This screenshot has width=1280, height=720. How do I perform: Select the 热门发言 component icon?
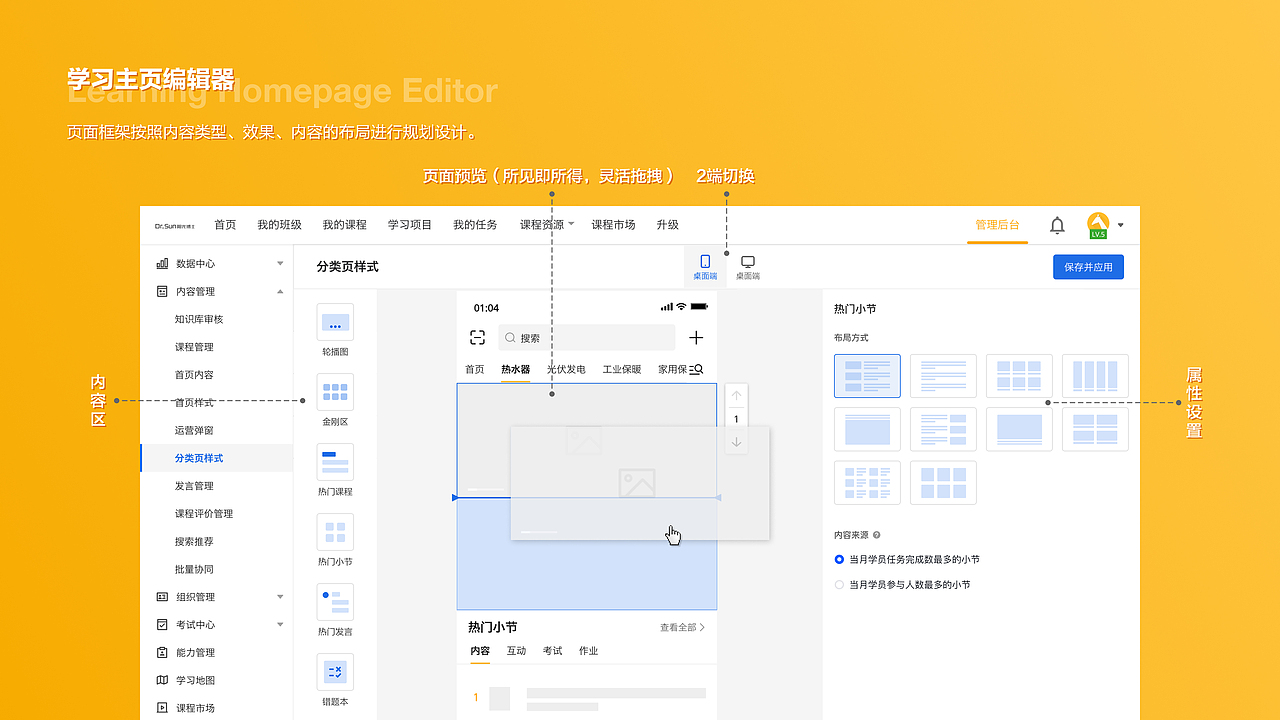coord(335,602)
